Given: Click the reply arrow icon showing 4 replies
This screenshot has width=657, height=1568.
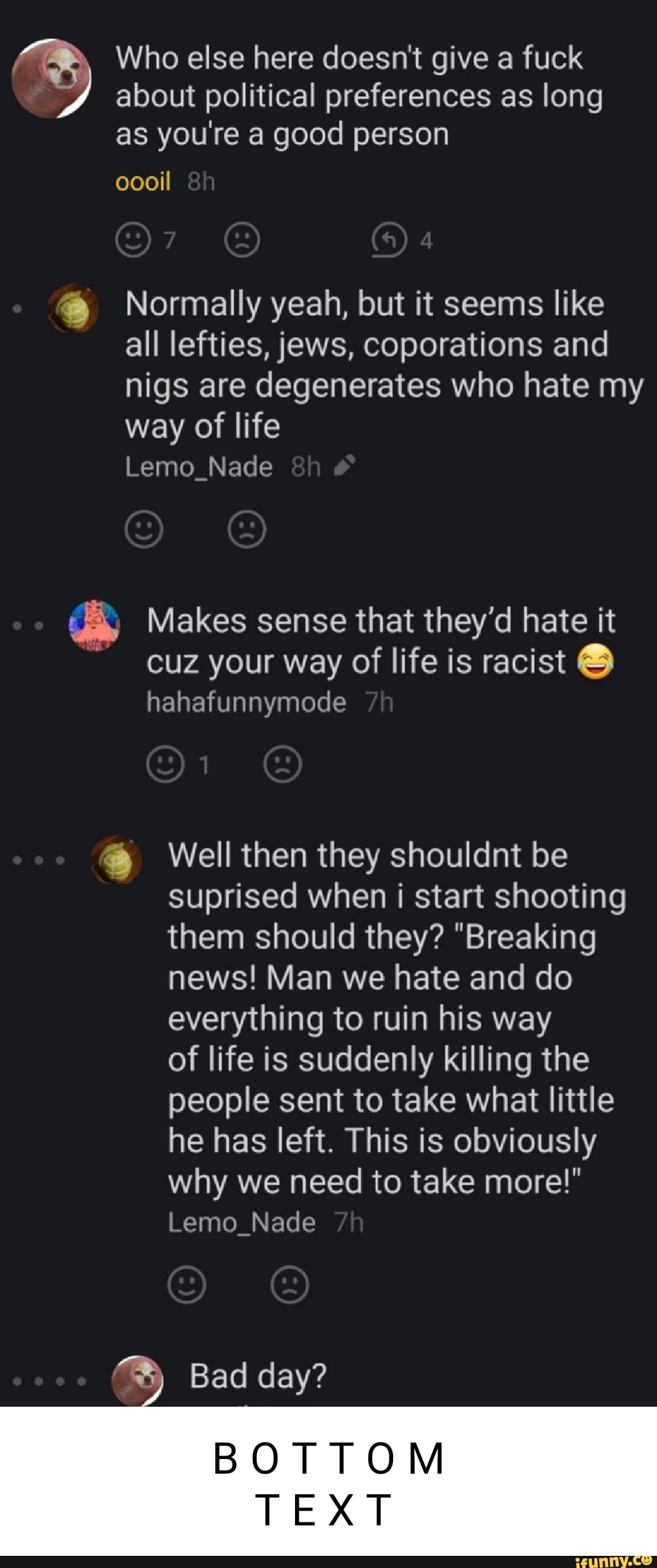Looking at the screenshot, I should pos(389,241).
